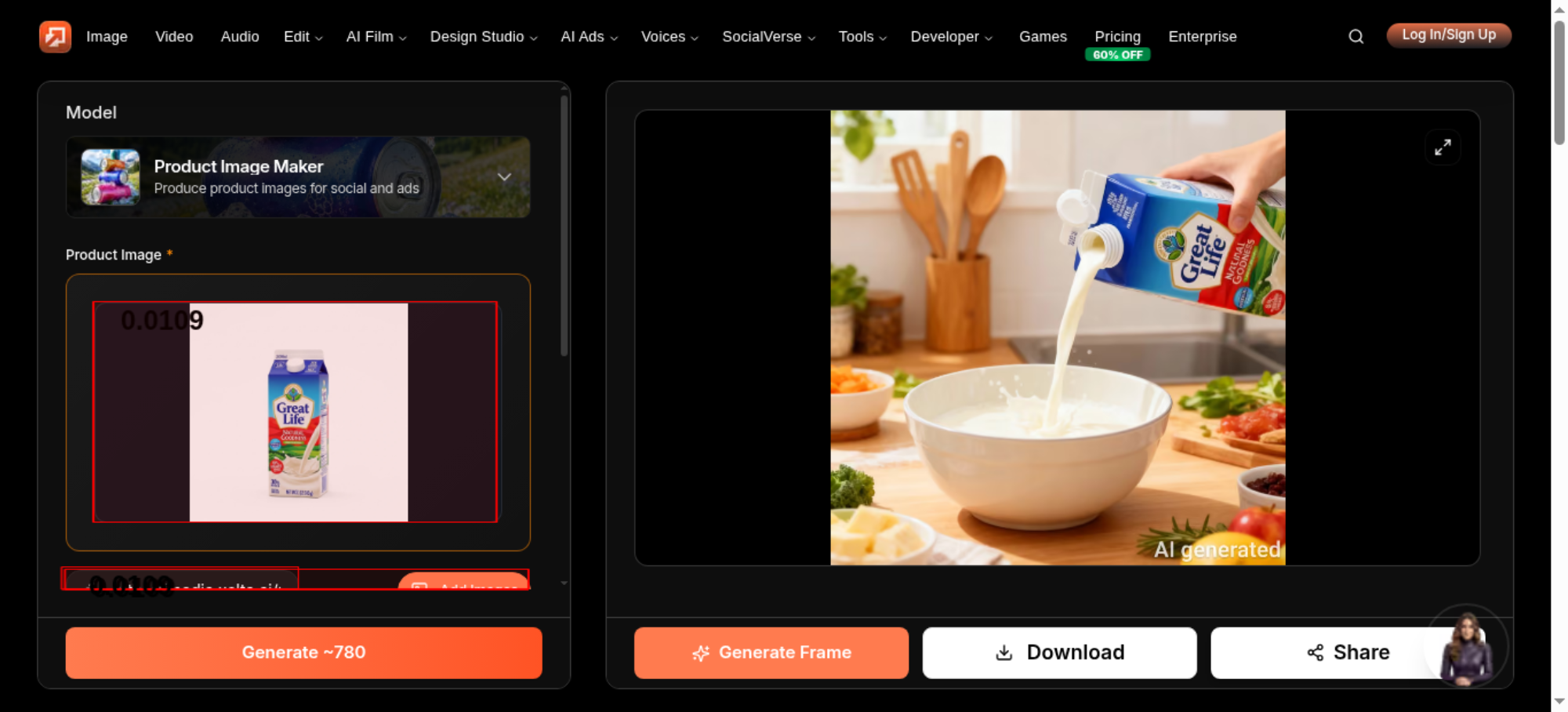Download the generated image
The image size is (1568, 712).
(1059, 652)
